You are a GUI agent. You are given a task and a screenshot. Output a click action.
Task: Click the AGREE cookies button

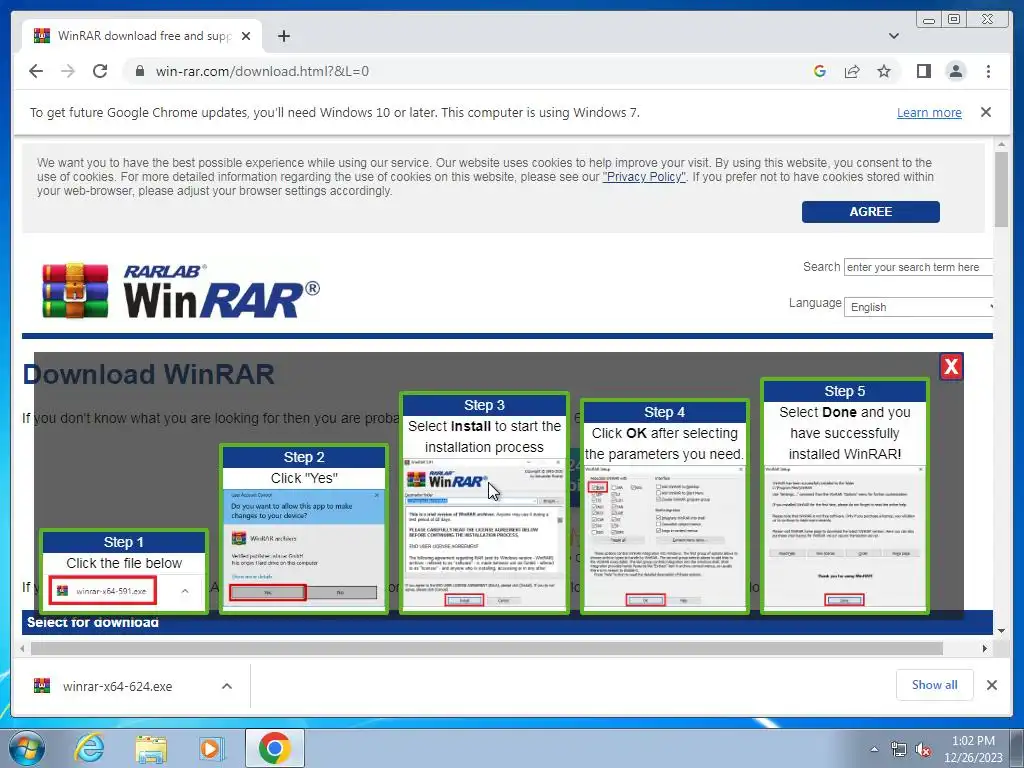(x=871, y=212)
